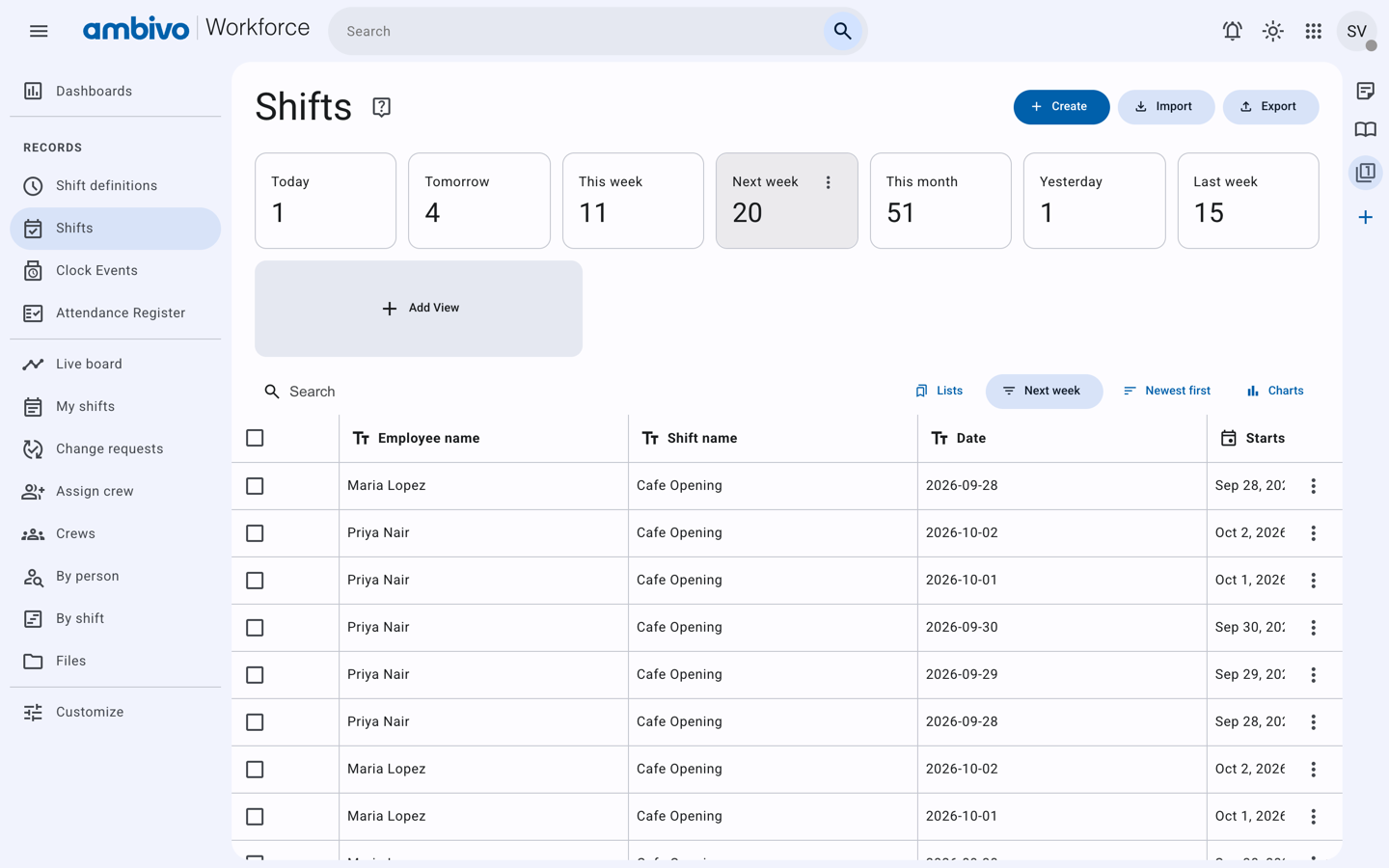The width and height of the screenshot is (1389, 868).
Task: Open the SV user avatar menu
Action: [1356, 31]
